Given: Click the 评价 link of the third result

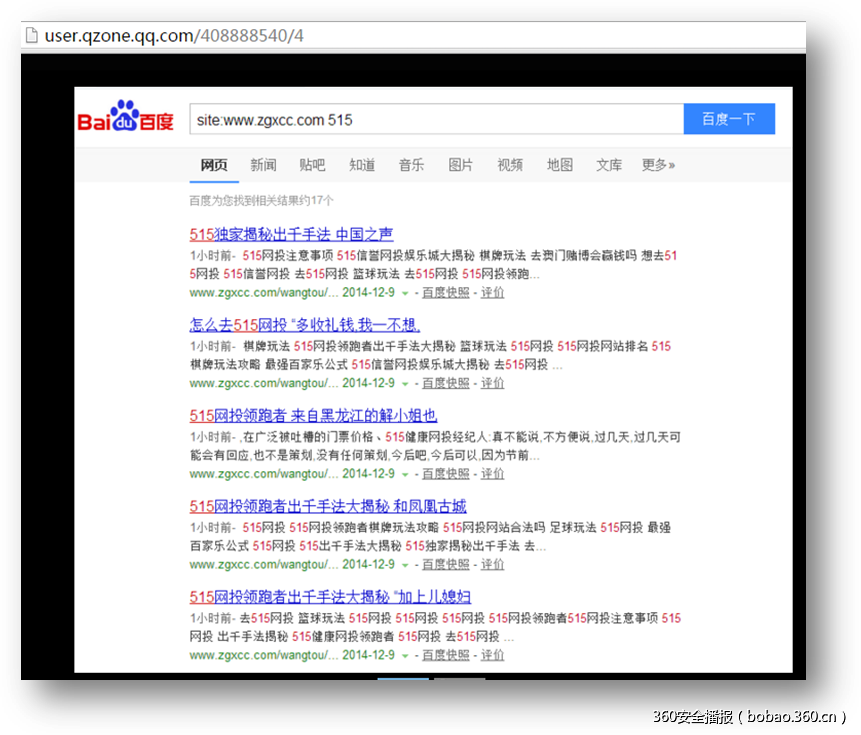Looking at the screenshot, I should [x=491, y=473].
